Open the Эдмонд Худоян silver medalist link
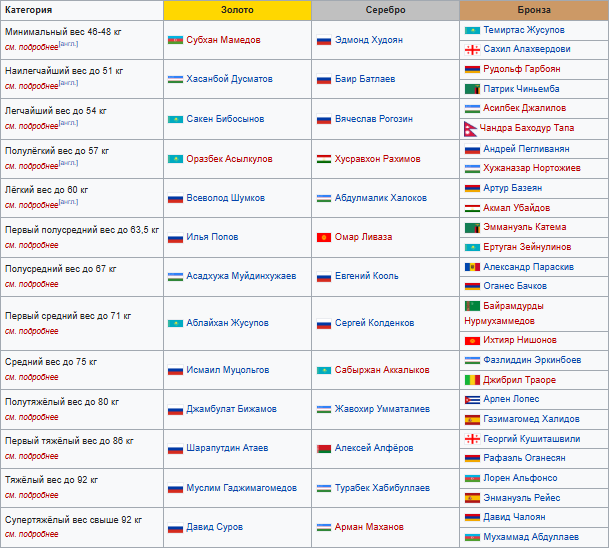 [x=369, y=40]
